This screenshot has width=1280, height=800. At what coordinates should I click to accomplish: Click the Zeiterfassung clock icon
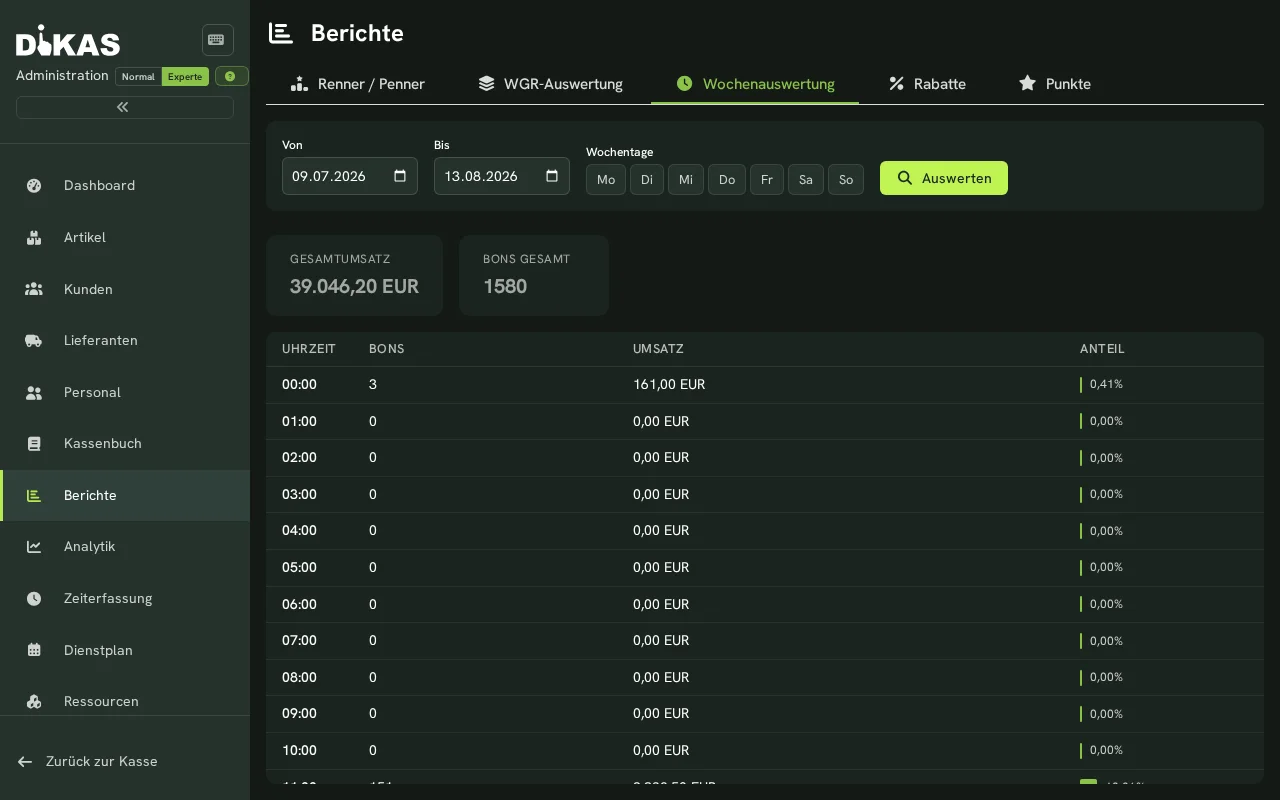[34, 598]
